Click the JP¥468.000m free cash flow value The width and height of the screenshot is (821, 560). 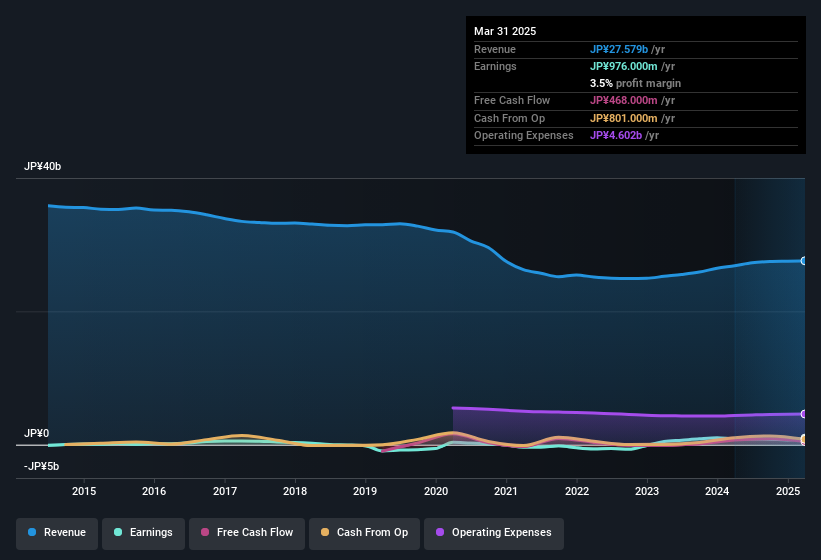click(x=624, y=100)
